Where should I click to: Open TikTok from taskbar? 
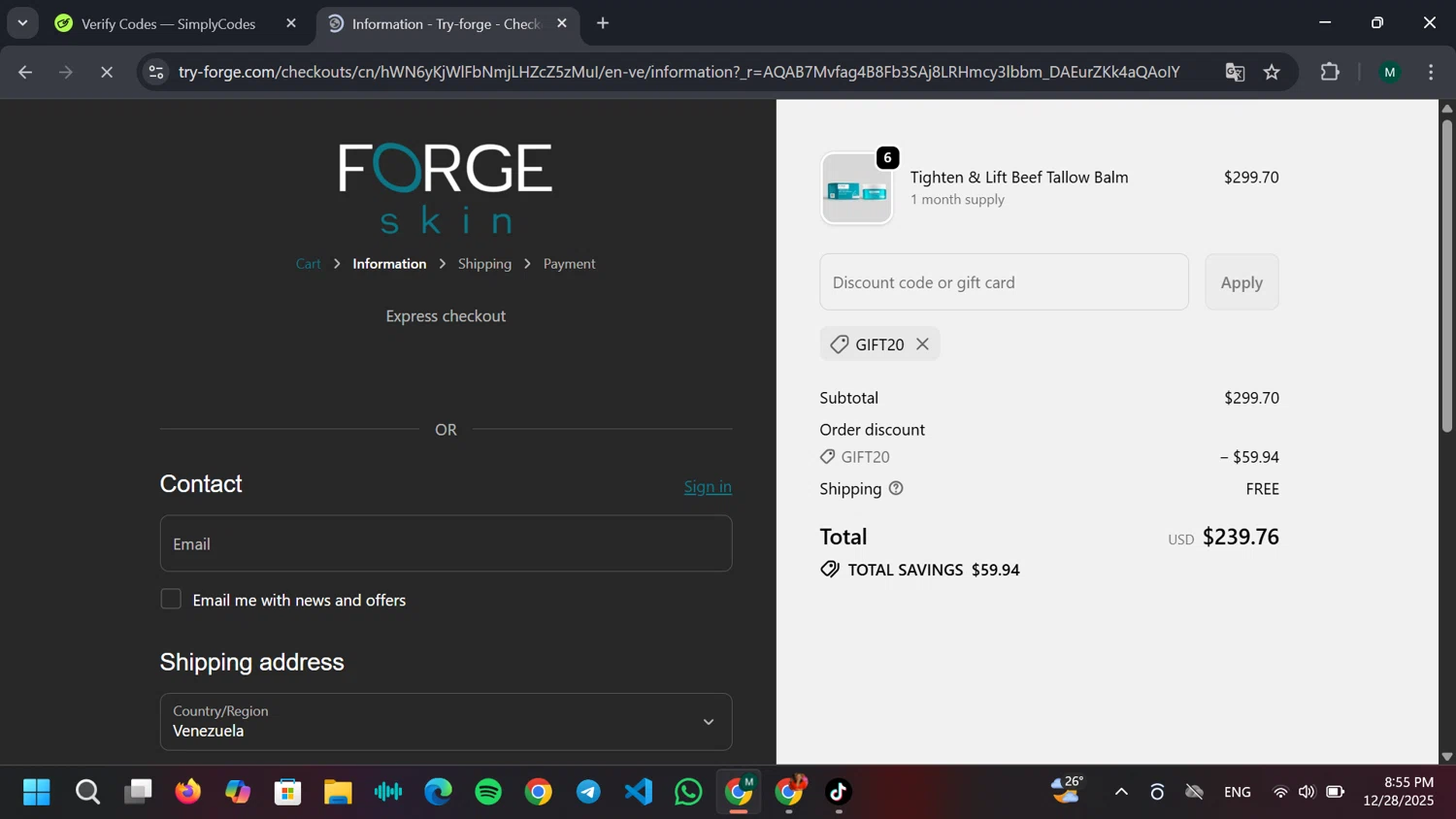coord(839,792)
